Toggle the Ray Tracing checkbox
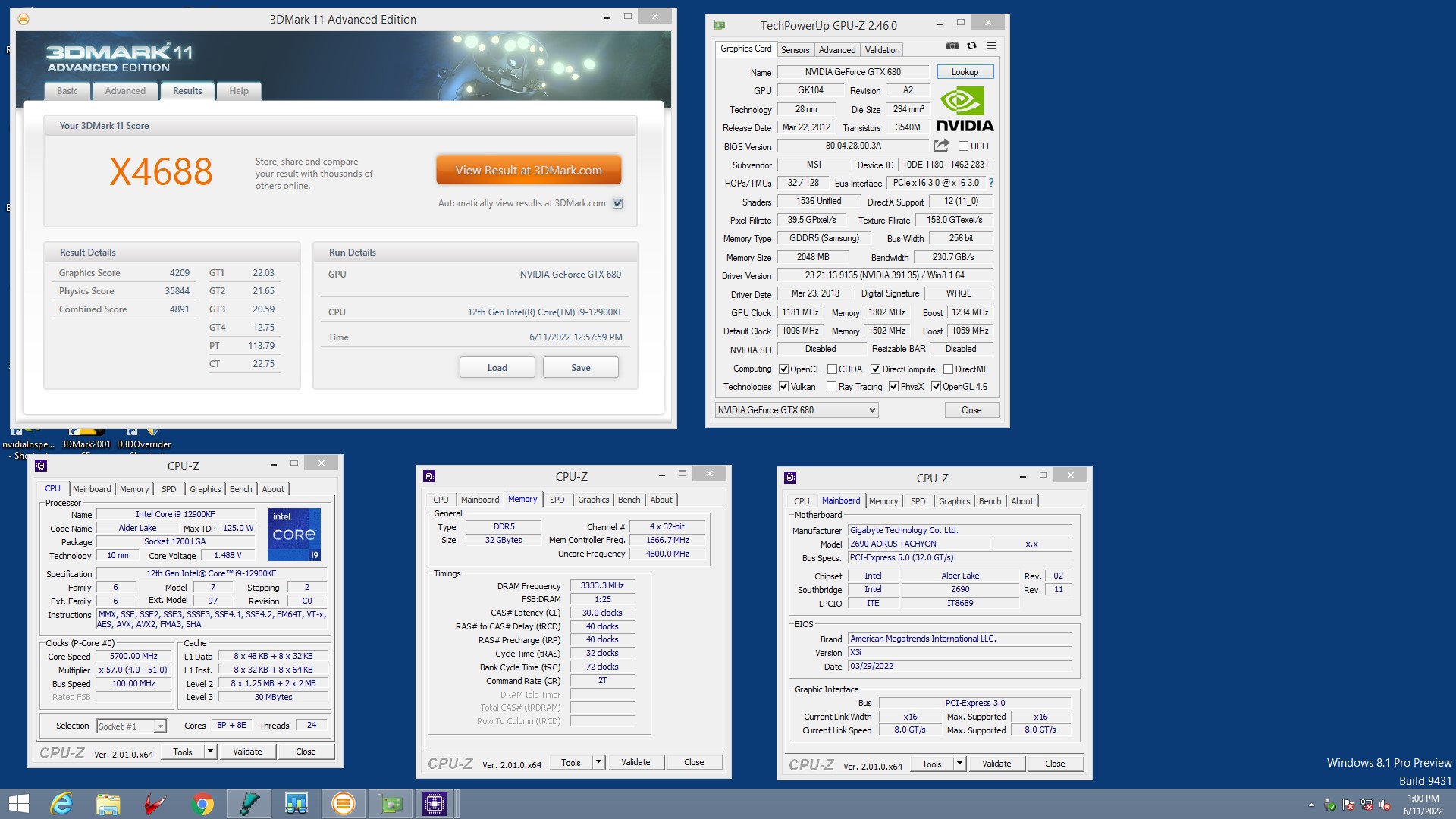The image size is (1456, 819). (x=832, y=387)
